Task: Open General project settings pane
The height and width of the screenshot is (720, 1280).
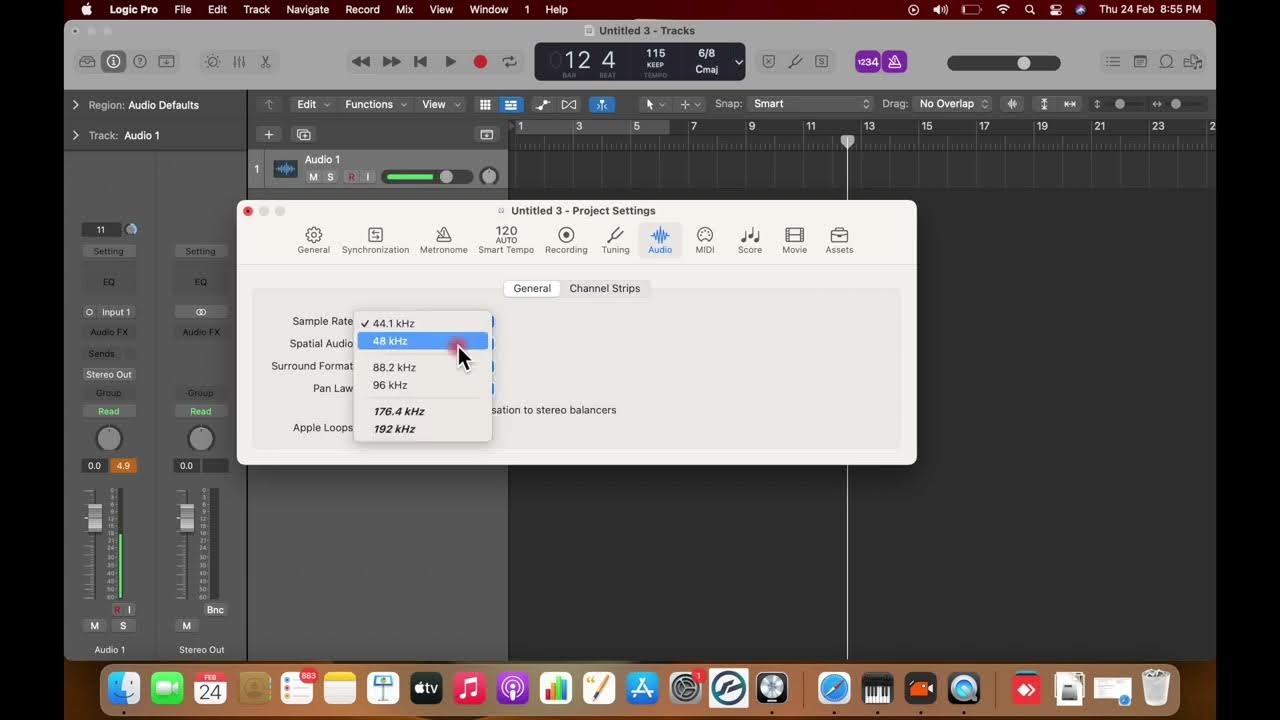Action: pyautogui.click(x=313, y=240)
